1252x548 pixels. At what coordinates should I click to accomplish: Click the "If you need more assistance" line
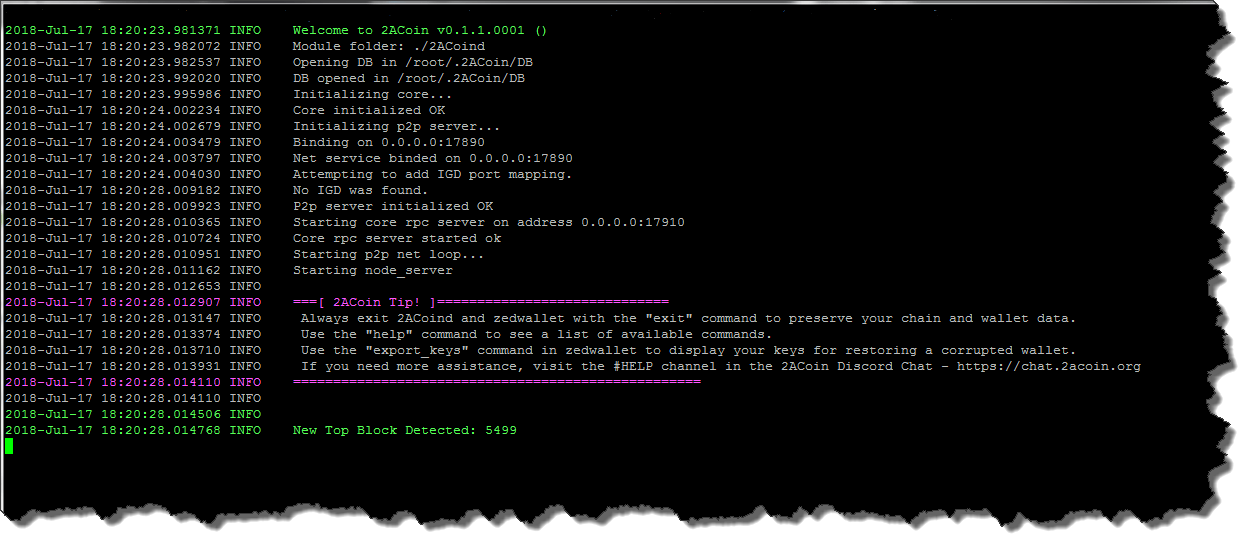click(720, 366)
